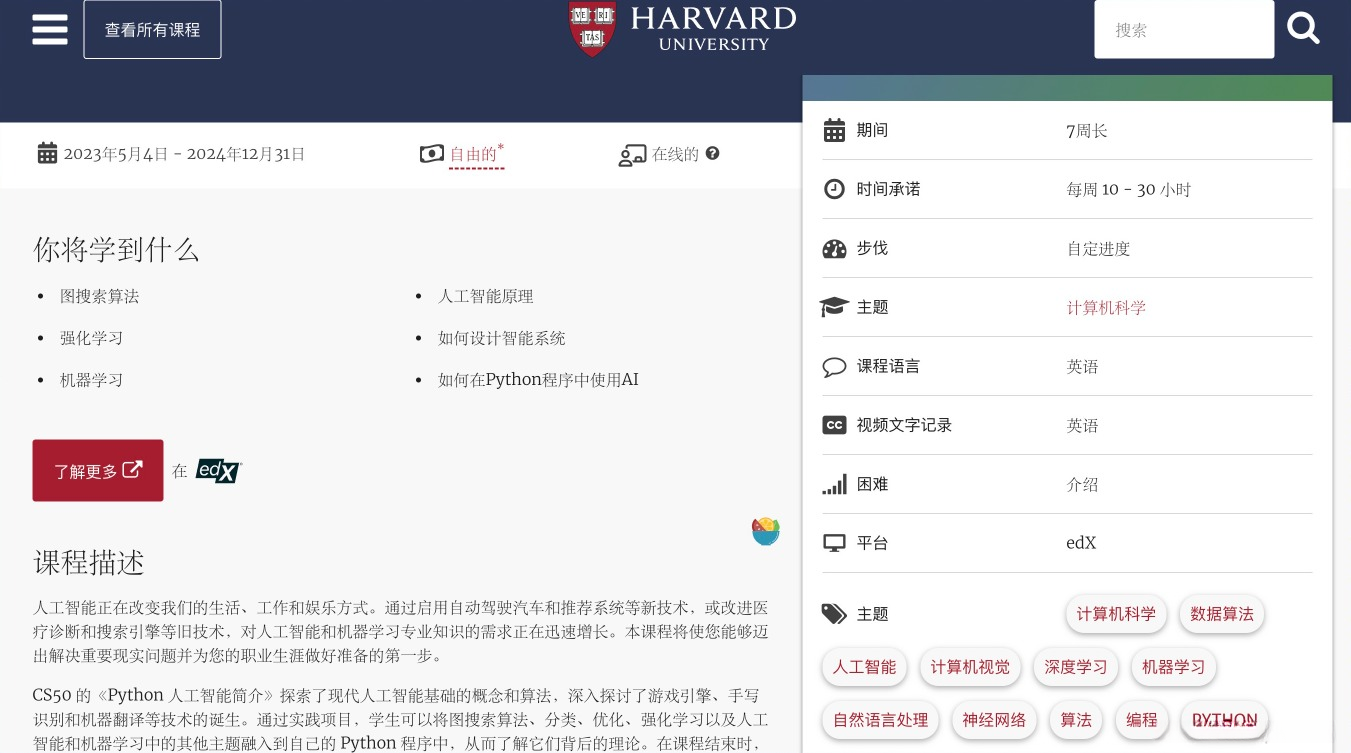Click the calendar icon beside 2023年5月4日
Viewport: 1351px width, 753px height.
(47, 153)
